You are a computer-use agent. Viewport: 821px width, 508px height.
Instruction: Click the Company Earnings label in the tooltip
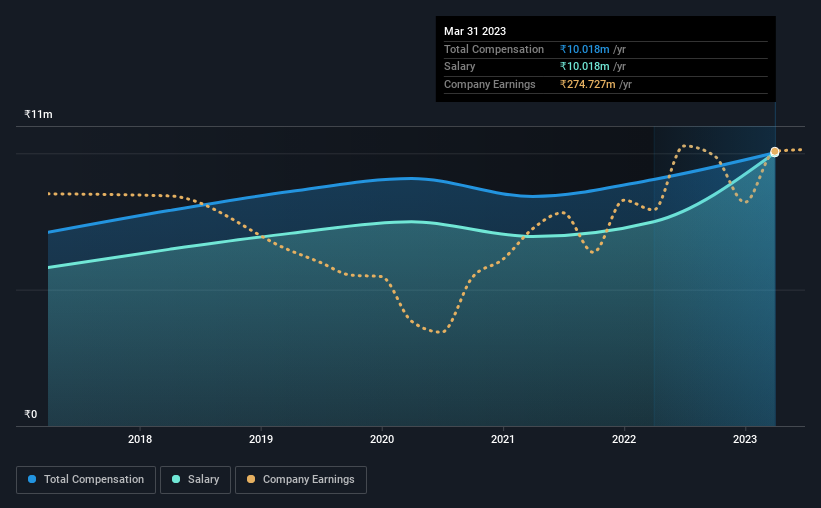(x=490, y=84)
